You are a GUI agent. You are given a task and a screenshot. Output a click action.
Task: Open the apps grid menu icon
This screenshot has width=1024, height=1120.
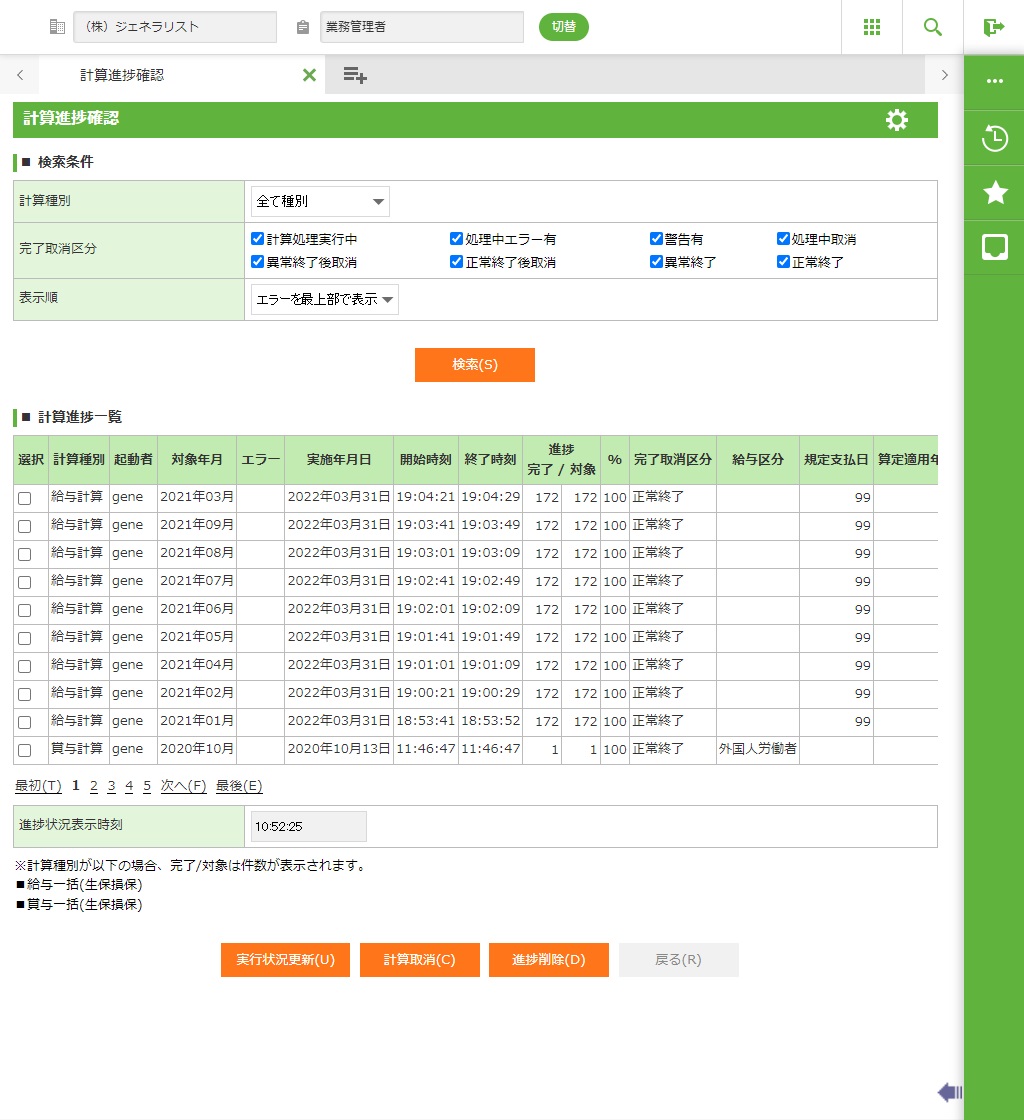click(872, 27)
